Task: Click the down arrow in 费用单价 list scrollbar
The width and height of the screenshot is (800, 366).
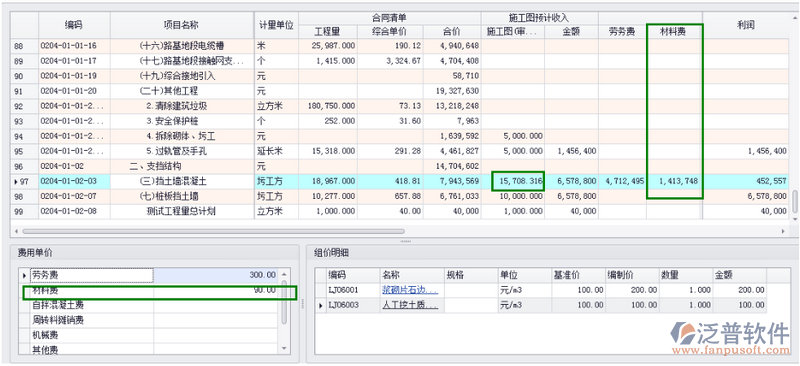Action: (x=284, y=348)
